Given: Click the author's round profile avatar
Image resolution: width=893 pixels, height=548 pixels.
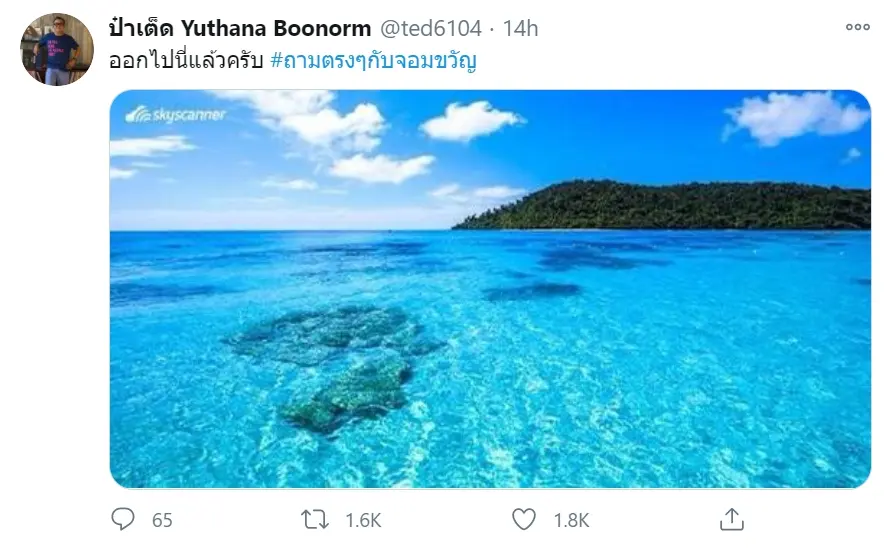Looking at the screenshot, I should tap(57, 50).
